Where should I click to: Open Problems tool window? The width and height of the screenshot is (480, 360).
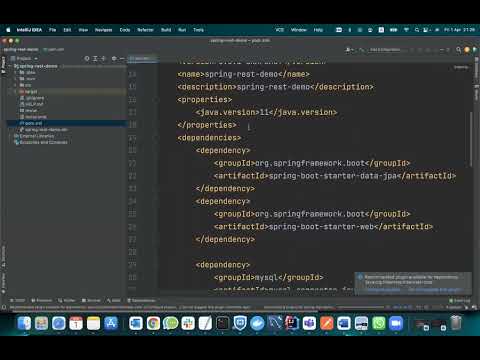(x=42, y=300)
